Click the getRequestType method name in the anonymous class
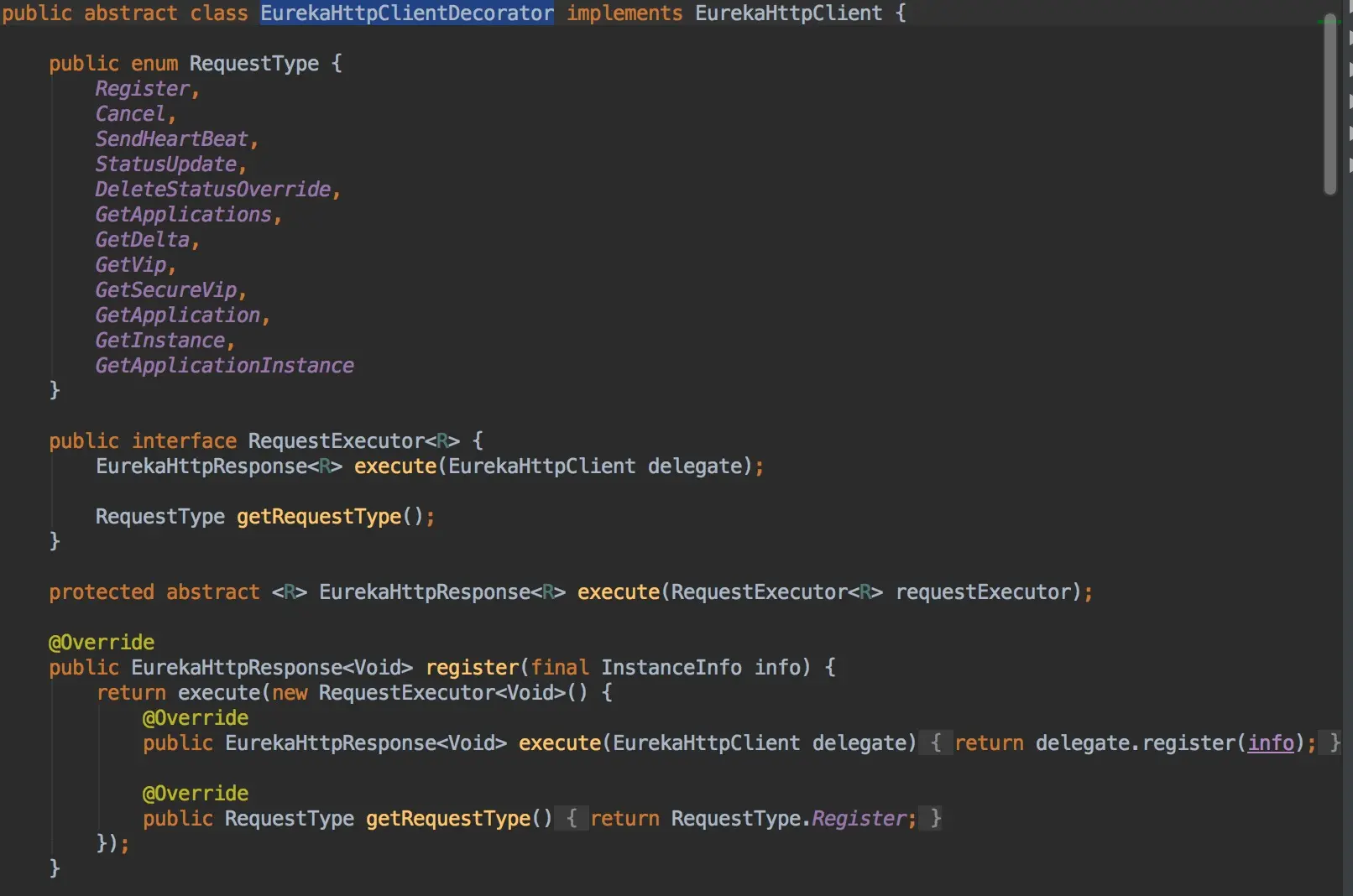Image resolution: width=1353 pixels, height=896 pixels. 448,819
